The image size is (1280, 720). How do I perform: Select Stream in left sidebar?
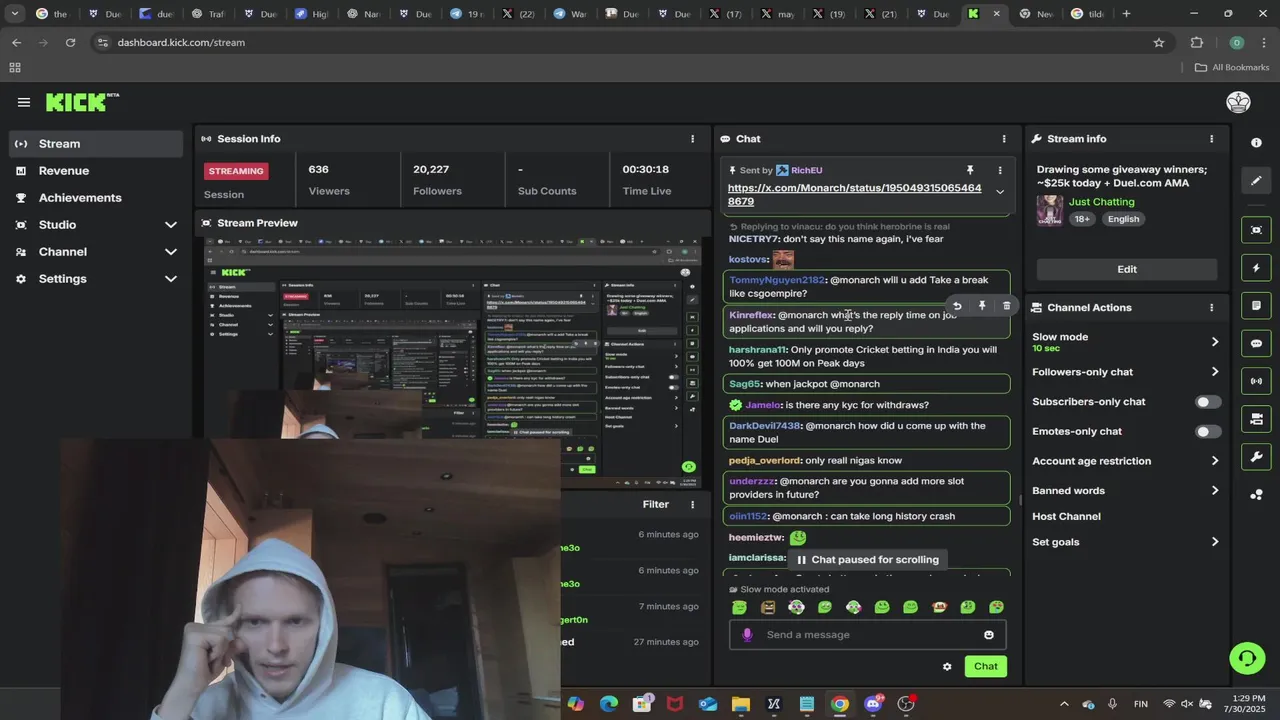[97, 144]
